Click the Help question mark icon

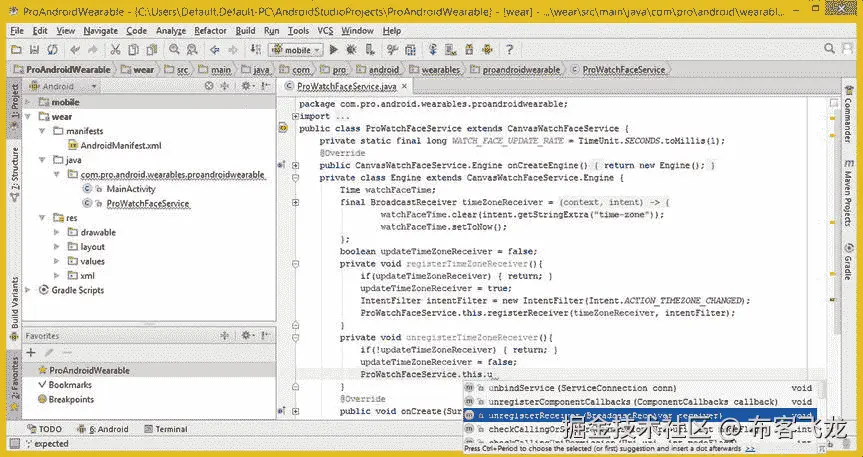510,50
